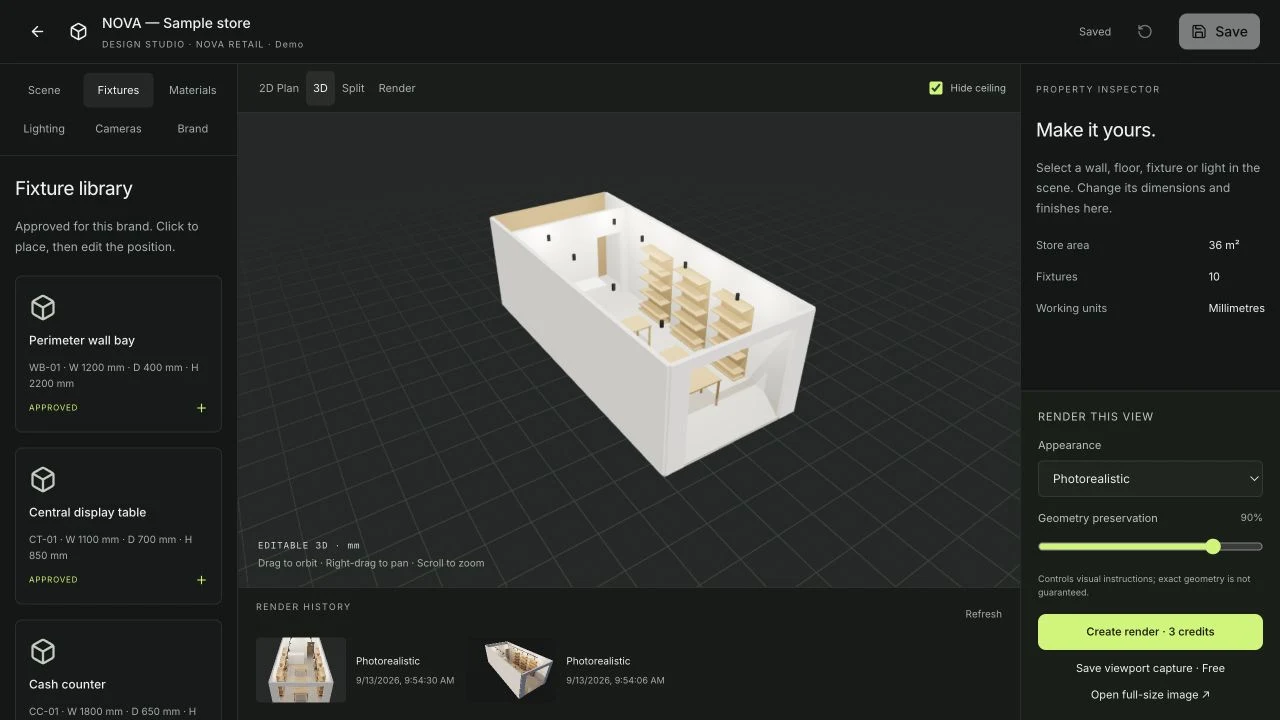Click the 90% geometry preservation value
The height and width of the screenshot is (720, 1280).
pyautogui.click(x=1251, y=518)
